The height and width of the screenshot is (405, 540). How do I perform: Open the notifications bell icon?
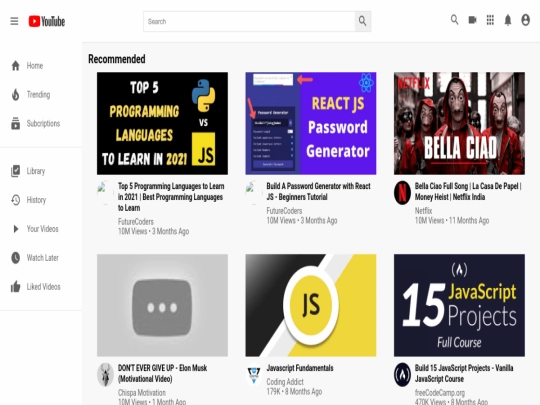[x=508, y=20]
